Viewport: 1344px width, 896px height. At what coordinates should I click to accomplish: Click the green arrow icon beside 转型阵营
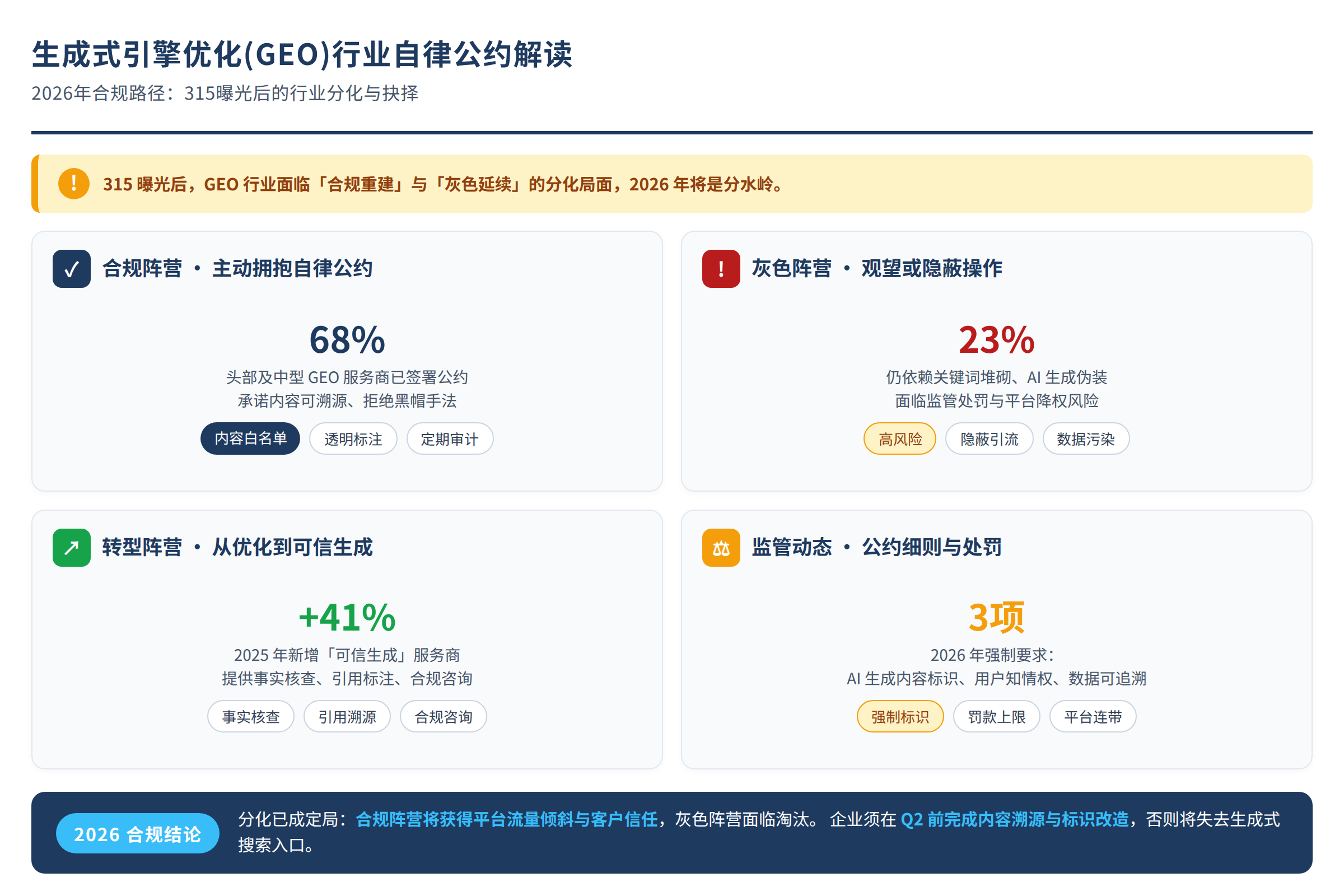coord(72,548)
